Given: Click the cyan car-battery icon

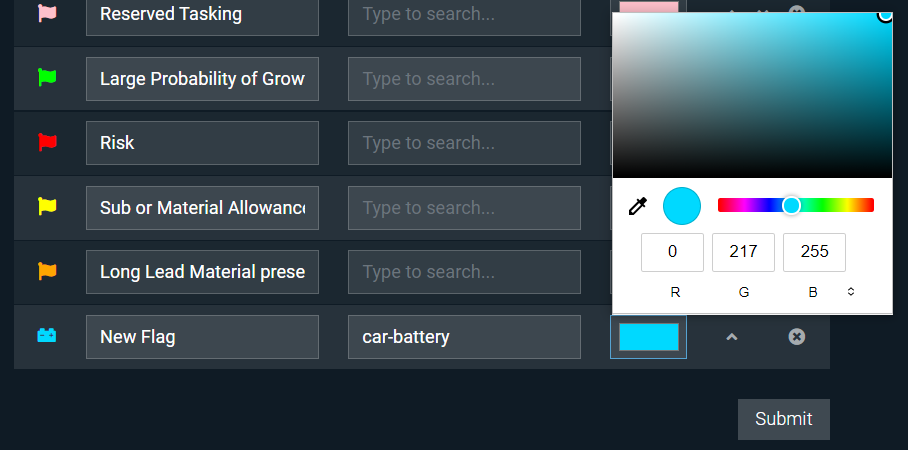Looking at the screenshot, I should point(47,335).
